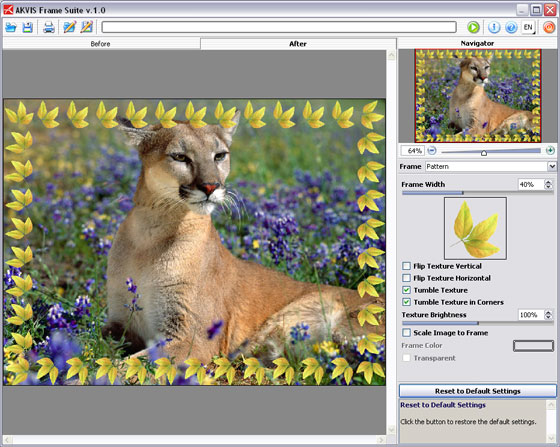Close the AKVIS Frame Suite window
The image size is (560, 447).
(x=550, y=10)
